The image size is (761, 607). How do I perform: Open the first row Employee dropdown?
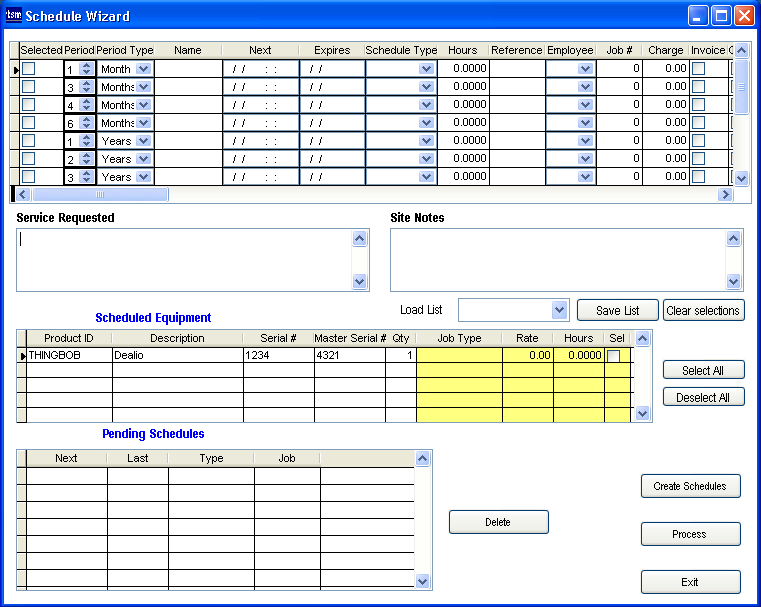tap(585, 69)
